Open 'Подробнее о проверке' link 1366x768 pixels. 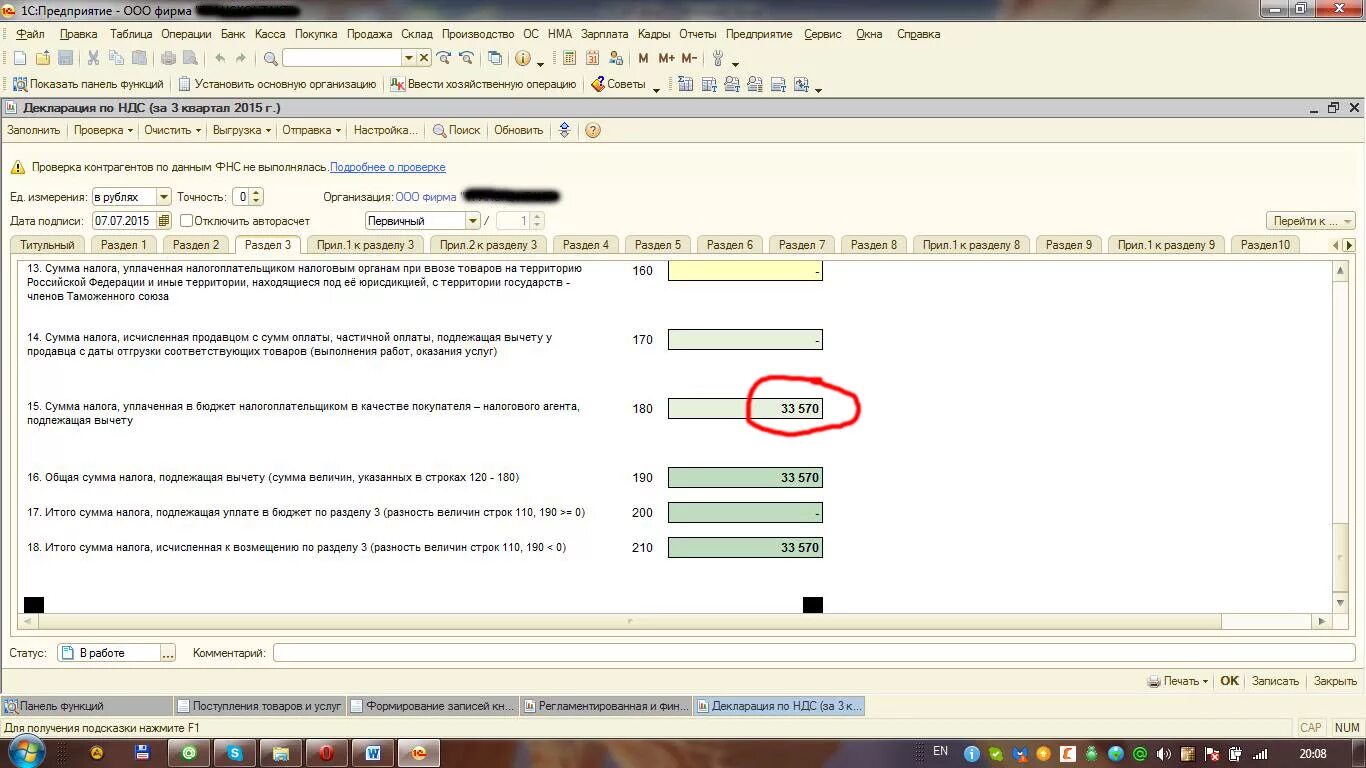pos(388,167)
